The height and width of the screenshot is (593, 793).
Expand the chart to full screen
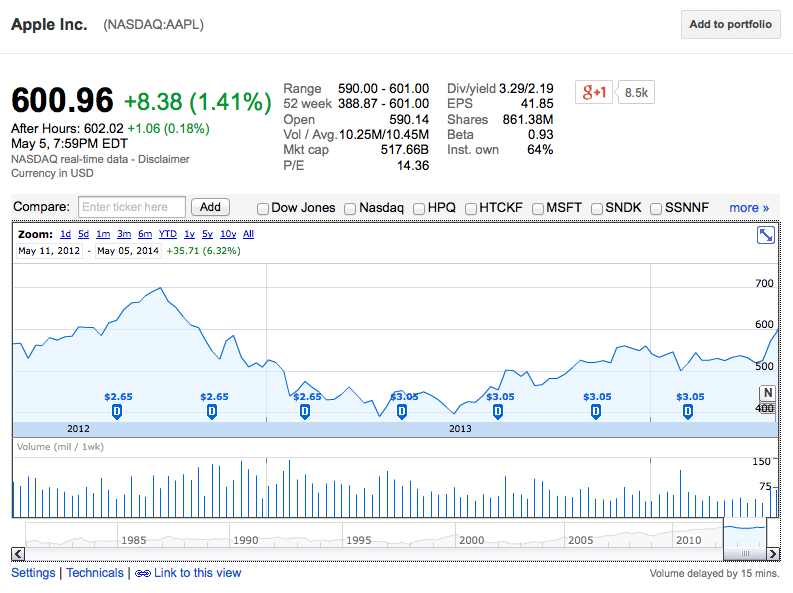click(x=765, y=235)
